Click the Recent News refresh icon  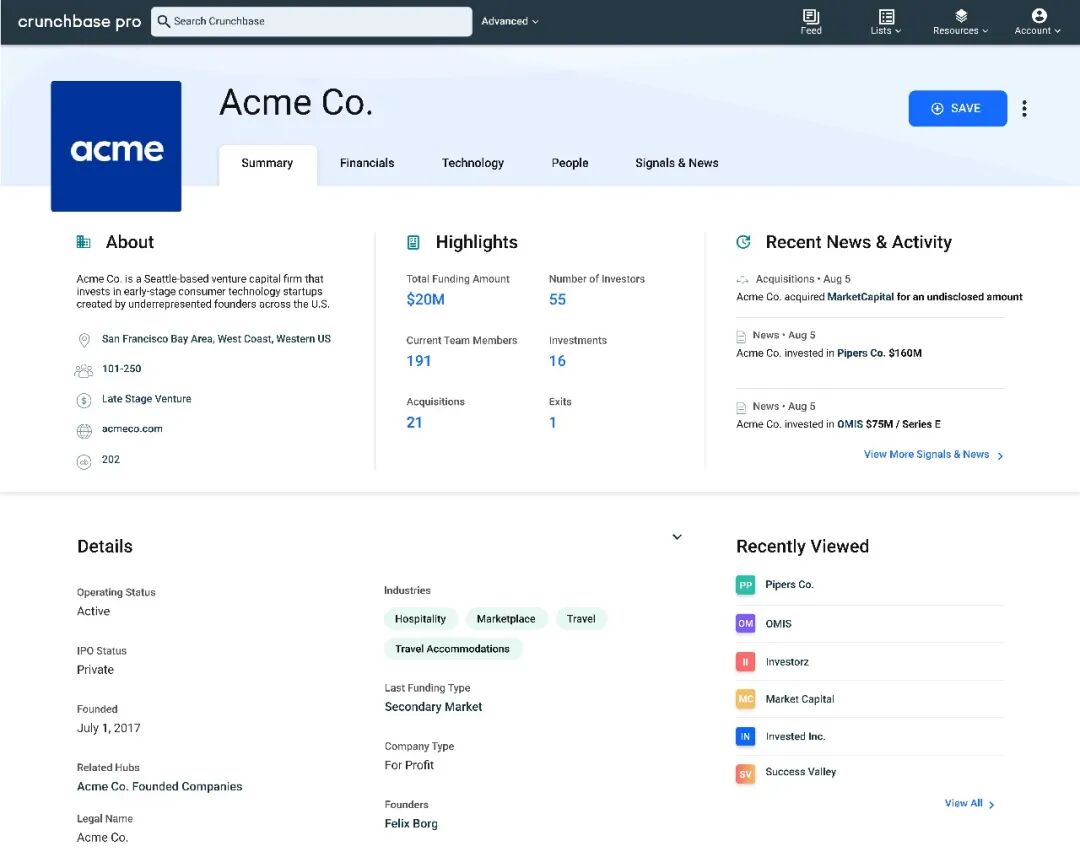coord(743,242)
